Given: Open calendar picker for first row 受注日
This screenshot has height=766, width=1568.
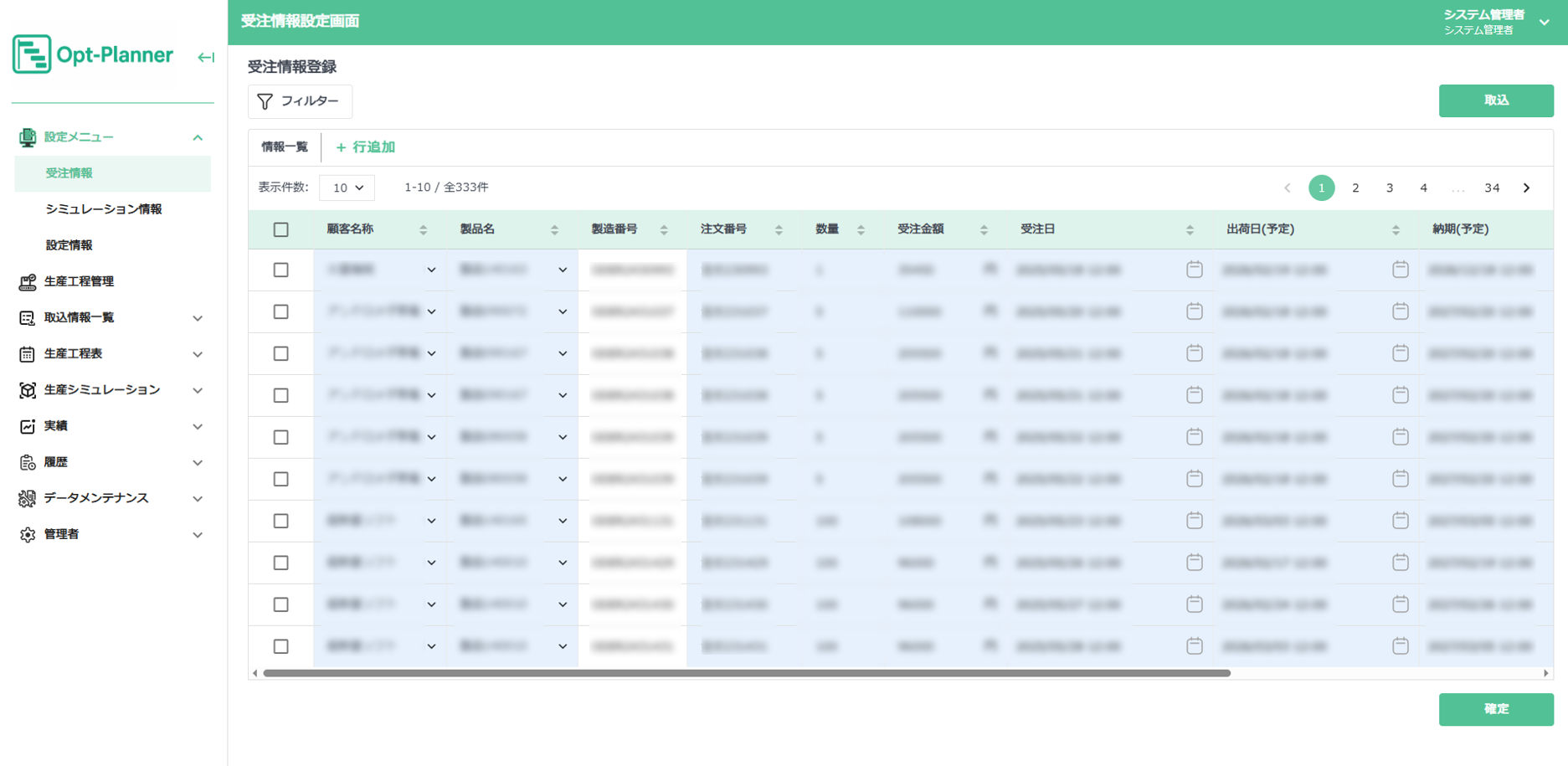Looking at the screenshot, I should tap(1194, 270).
